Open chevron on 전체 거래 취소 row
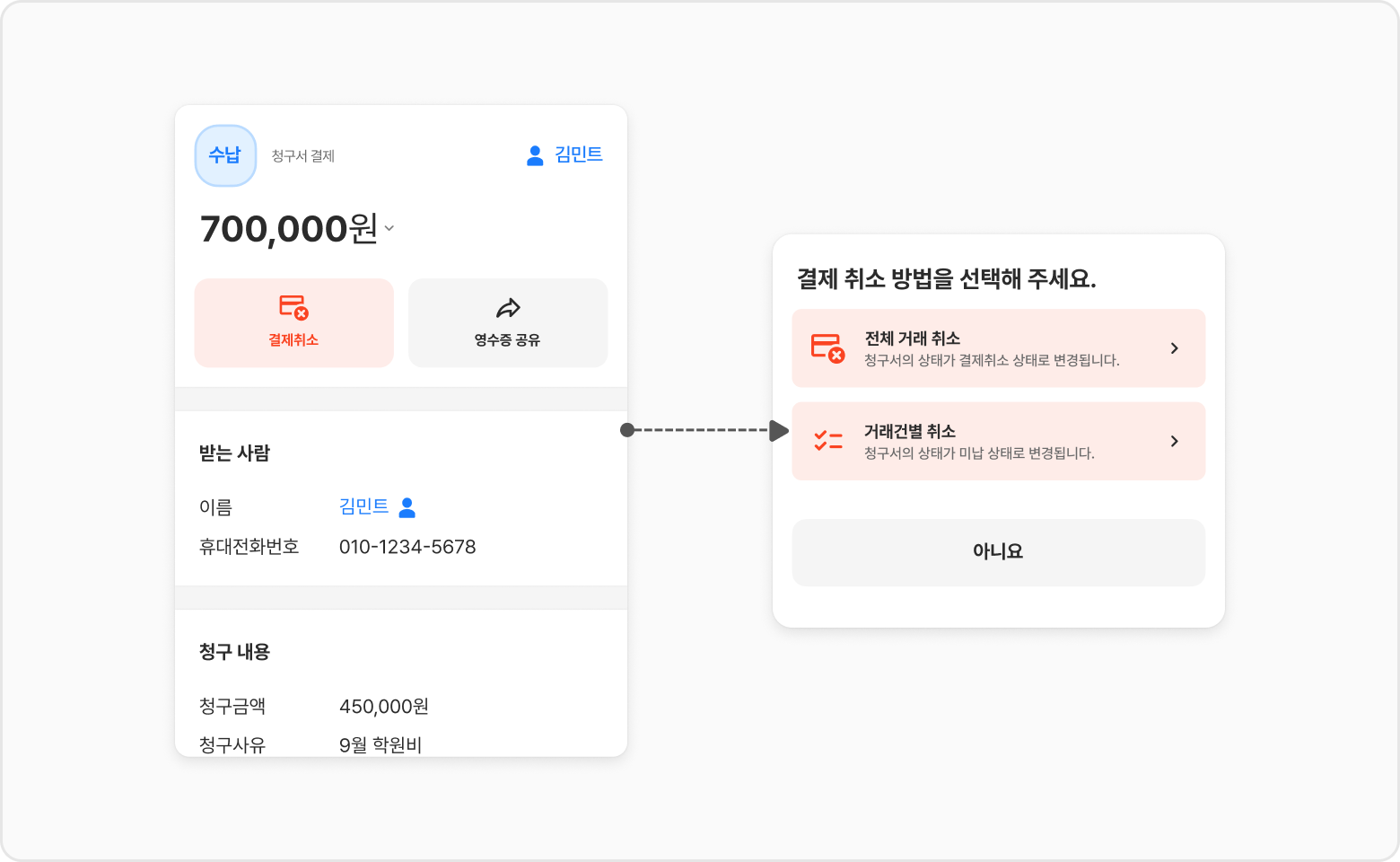1400x862 pixels. point(1174,347)
